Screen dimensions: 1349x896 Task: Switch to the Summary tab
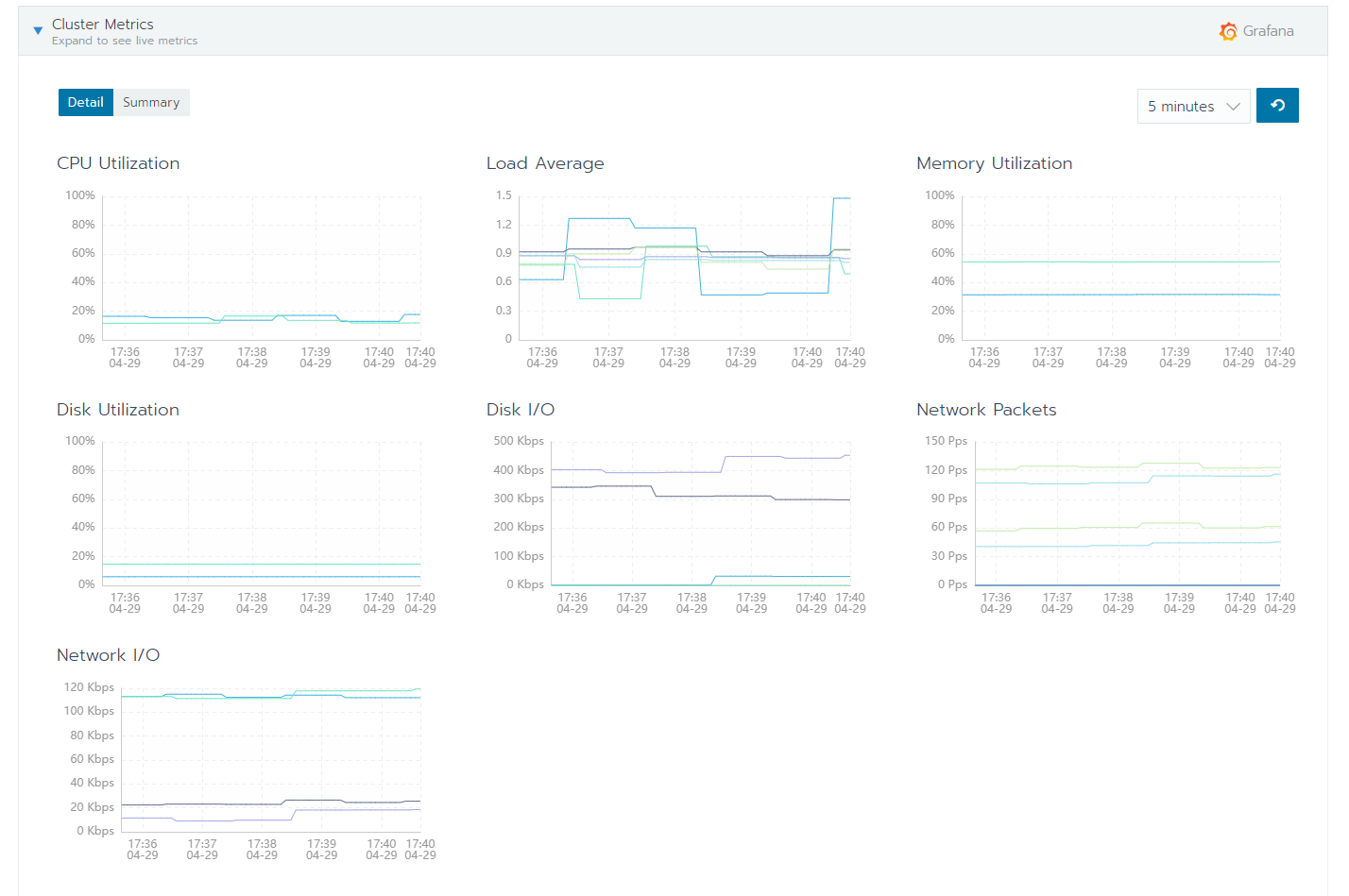tap(151, 102)
